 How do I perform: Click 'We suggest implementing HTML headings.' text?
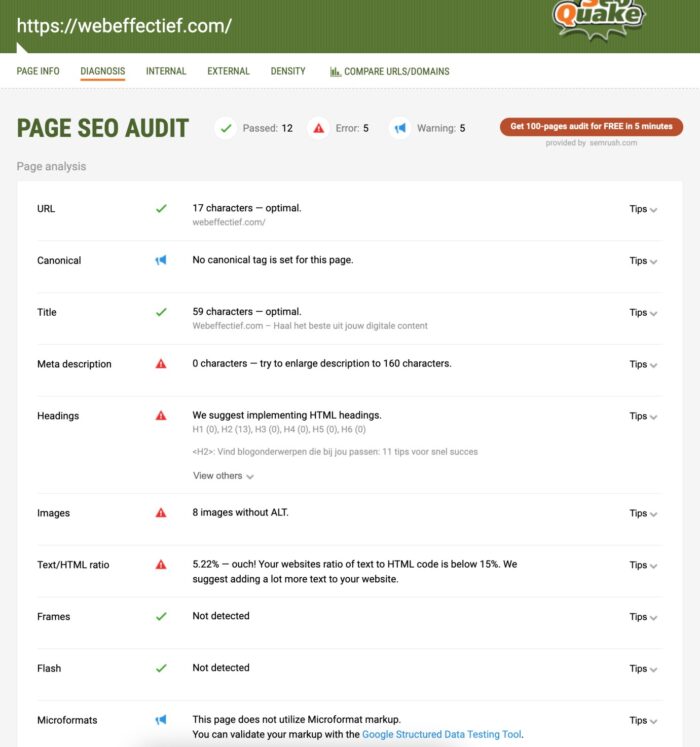coord(287,415)
